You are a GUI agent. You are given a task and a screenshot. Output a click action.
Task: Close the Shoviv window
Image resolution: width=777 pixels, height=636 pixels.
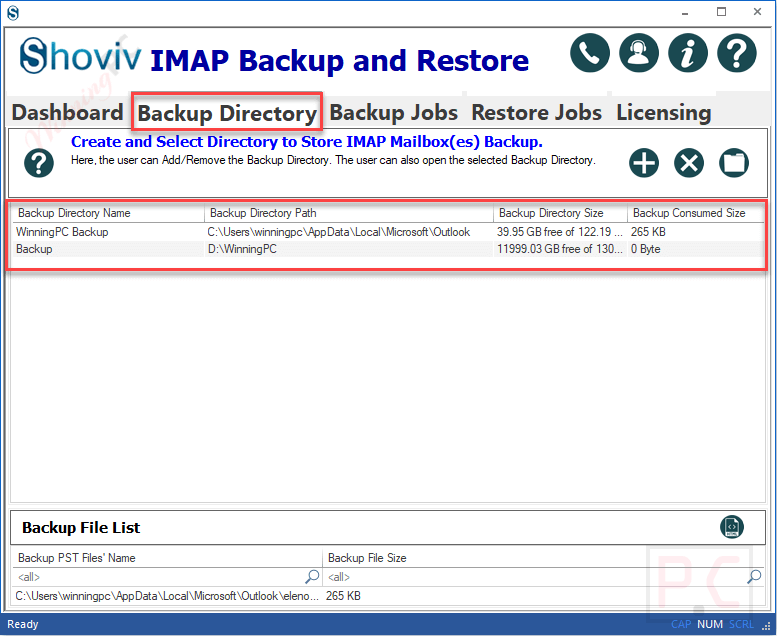[x=758, y=12]
